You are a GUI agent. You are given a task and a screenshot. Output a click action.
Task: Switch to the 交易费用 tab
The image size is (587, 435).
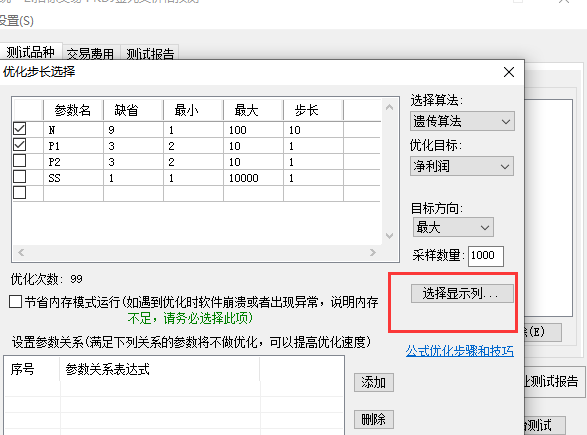coord(91,54)
